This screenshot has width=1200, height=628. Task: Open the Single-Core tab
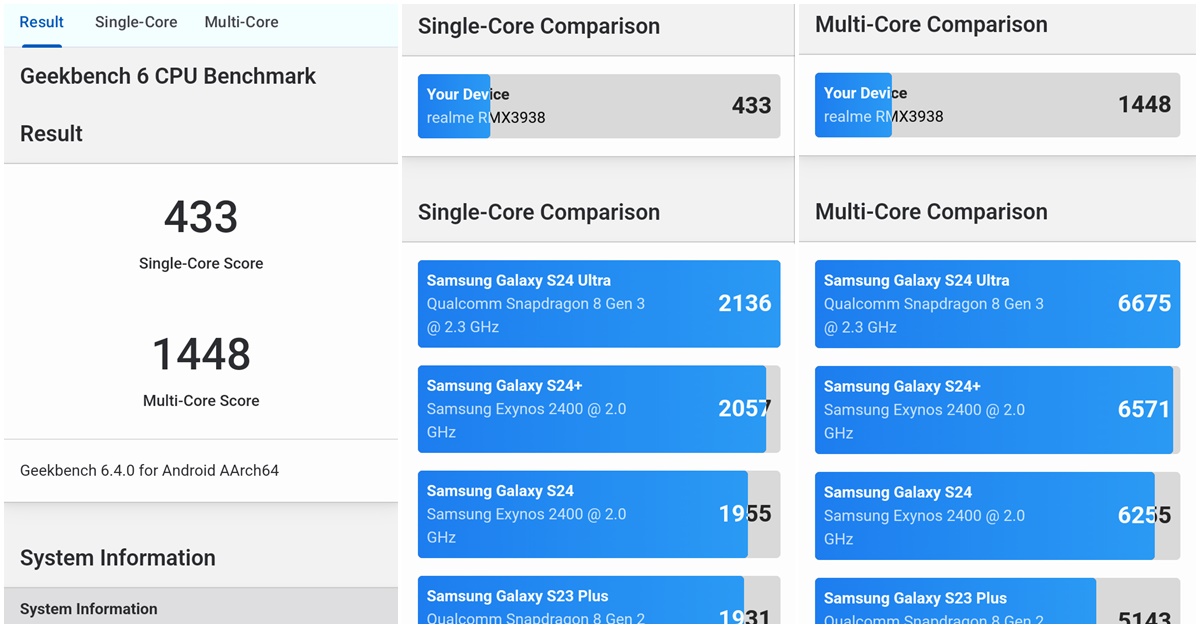point(136,22)
